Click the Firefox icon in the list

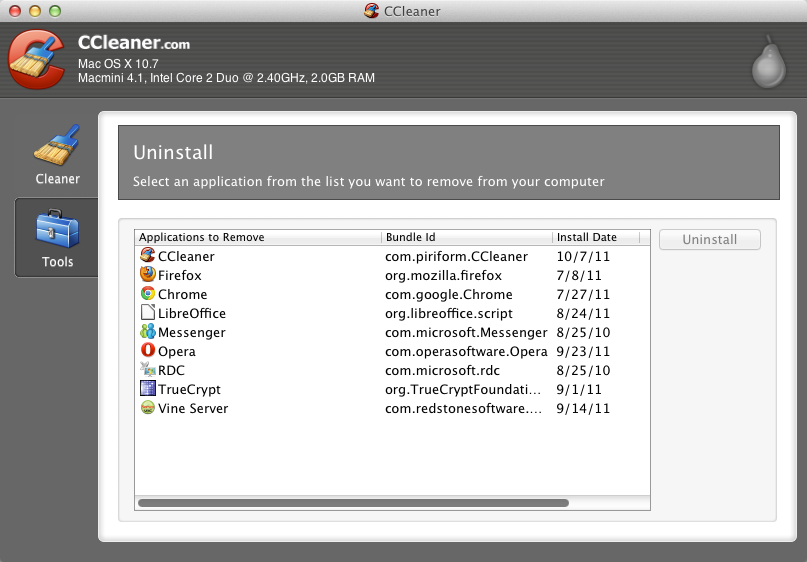pyautogui.click(x=148, y=275)
